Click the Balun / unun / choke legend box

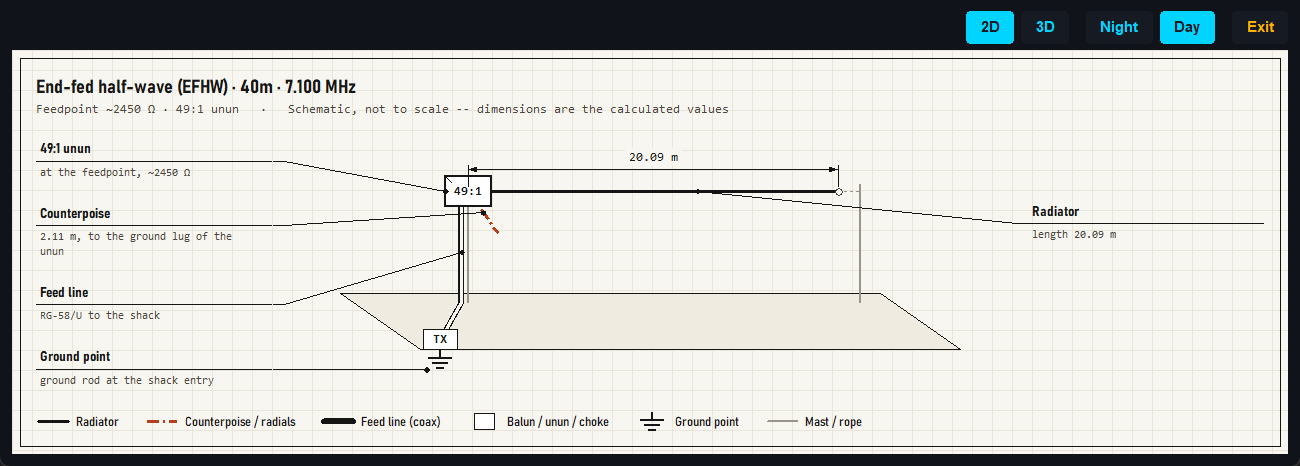484,422
